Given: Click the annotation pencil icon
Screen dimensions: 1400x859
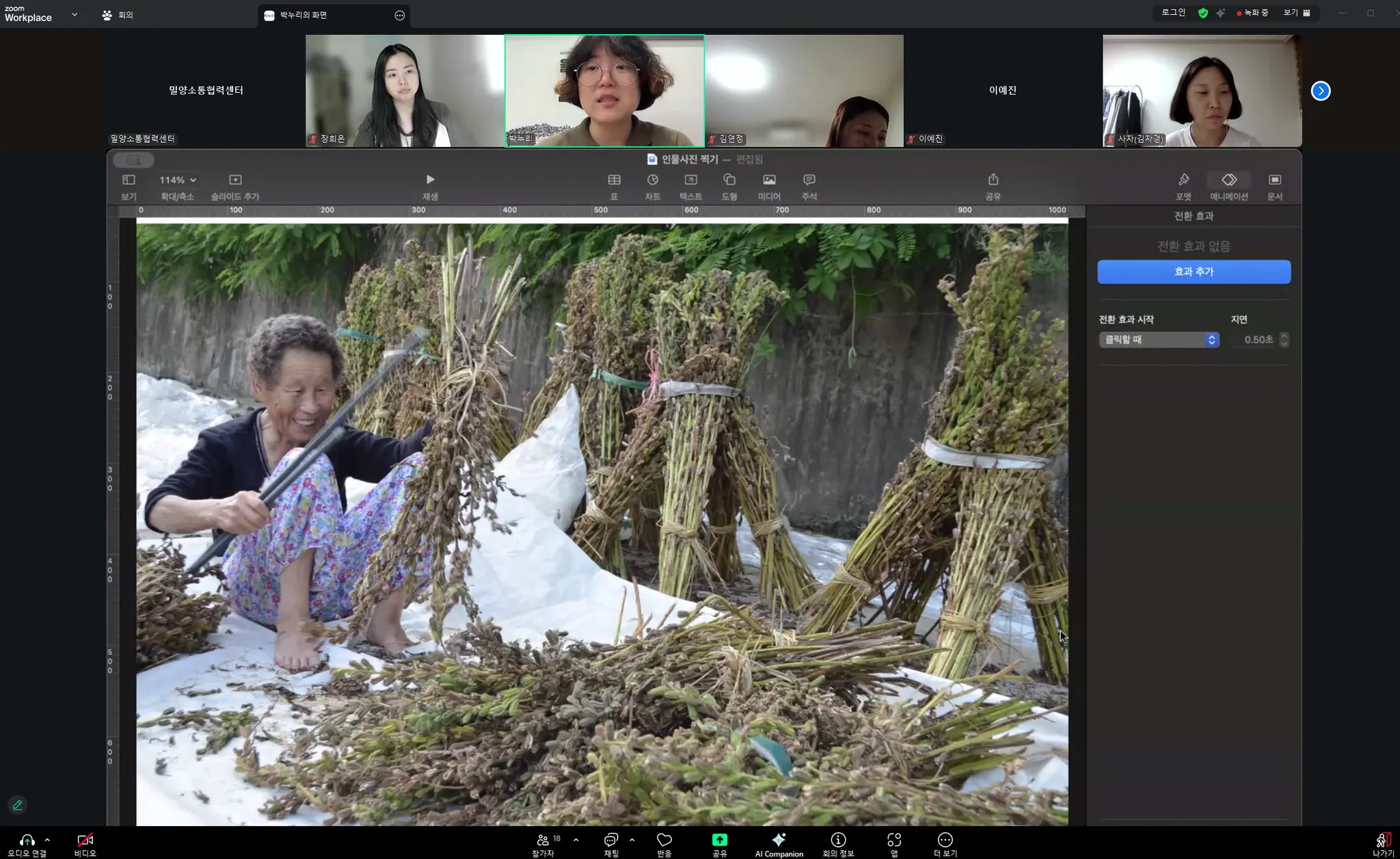Looking at the screenshot, I should pos(18,805).
